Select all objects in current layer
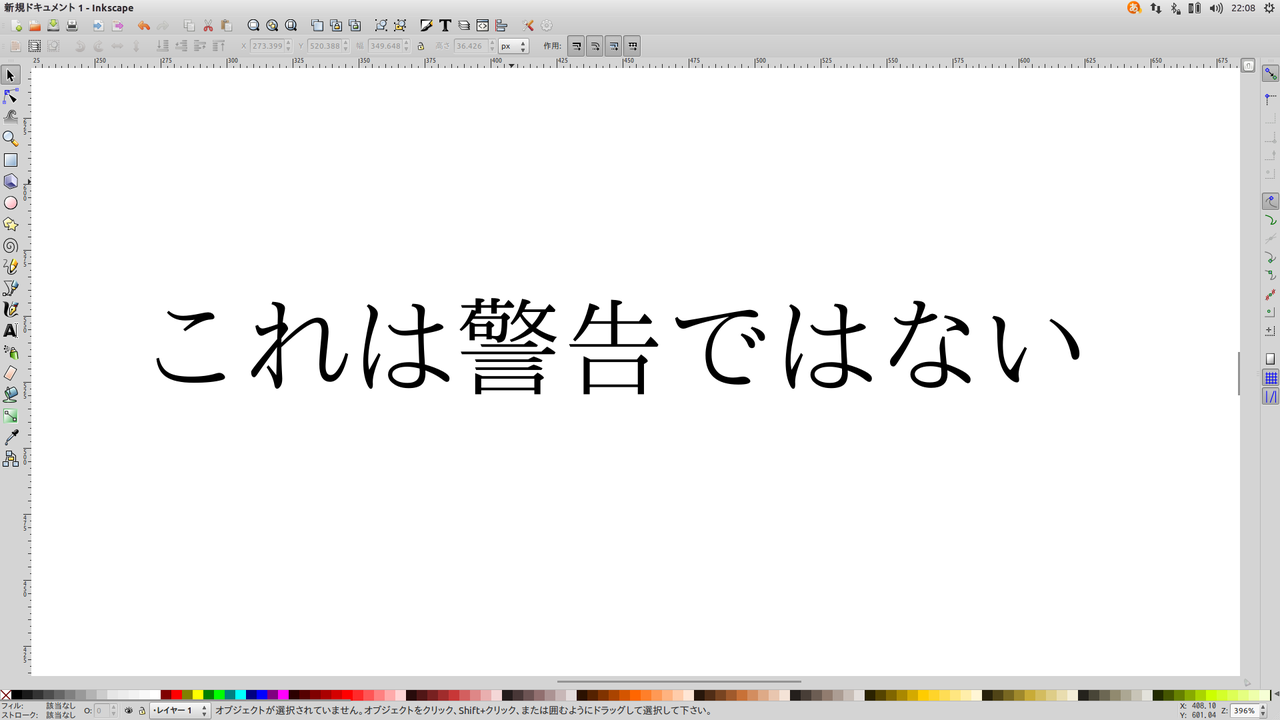This screenshot has width=1280, height=720. tap(16, 46)
